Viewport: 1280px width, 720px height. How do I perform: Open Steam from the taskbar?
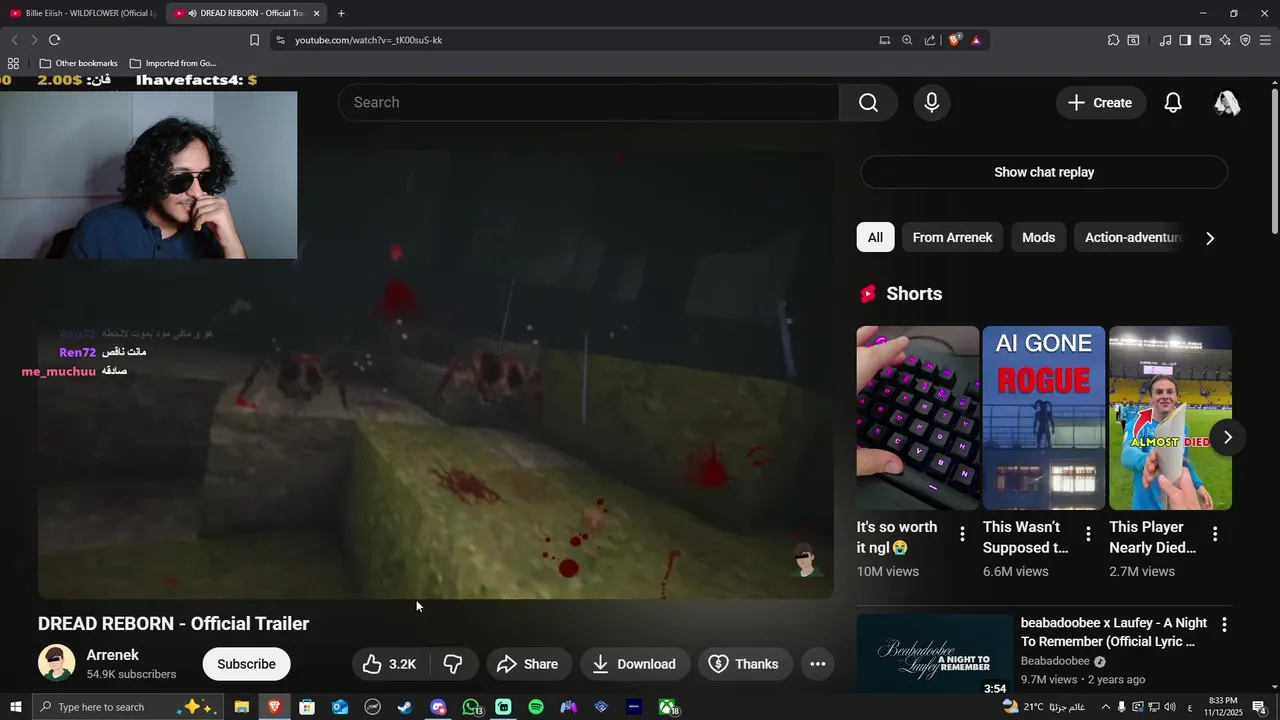click(405, 707)
